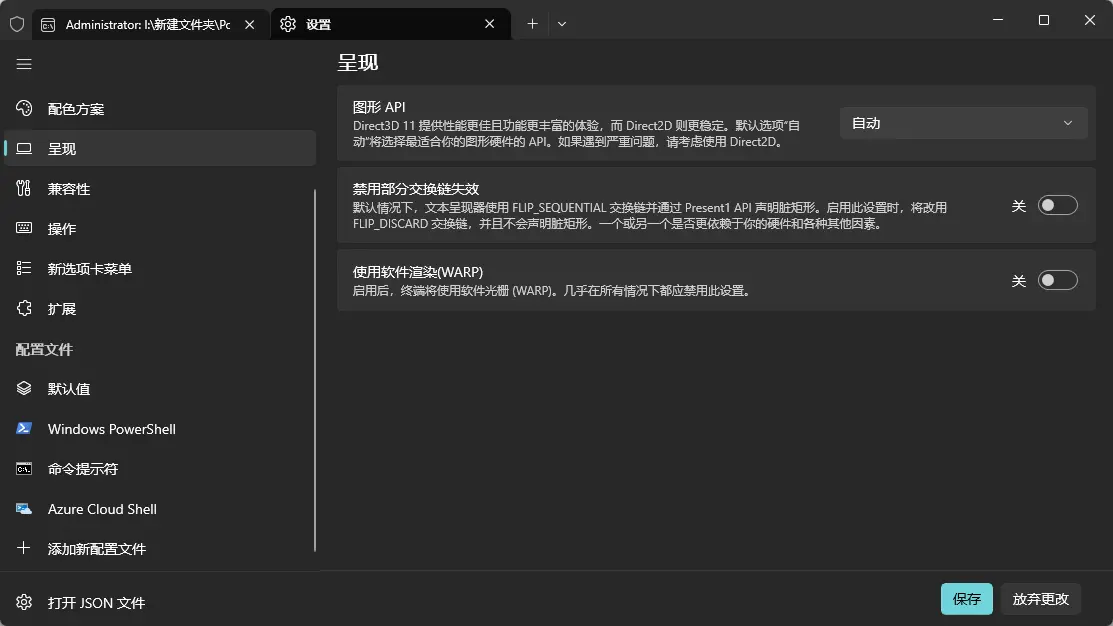Open 配色方案 settings page

pos(160,109)
